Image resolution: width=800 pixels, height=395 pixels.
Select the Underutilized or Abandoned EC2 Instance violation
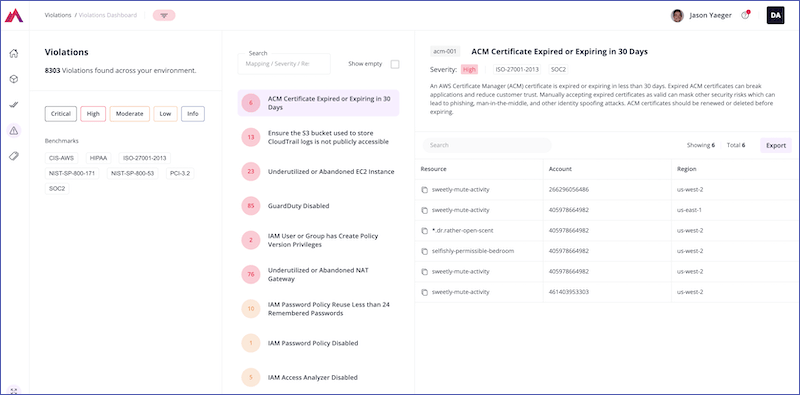pyautogui.click(x=318, y=171)
